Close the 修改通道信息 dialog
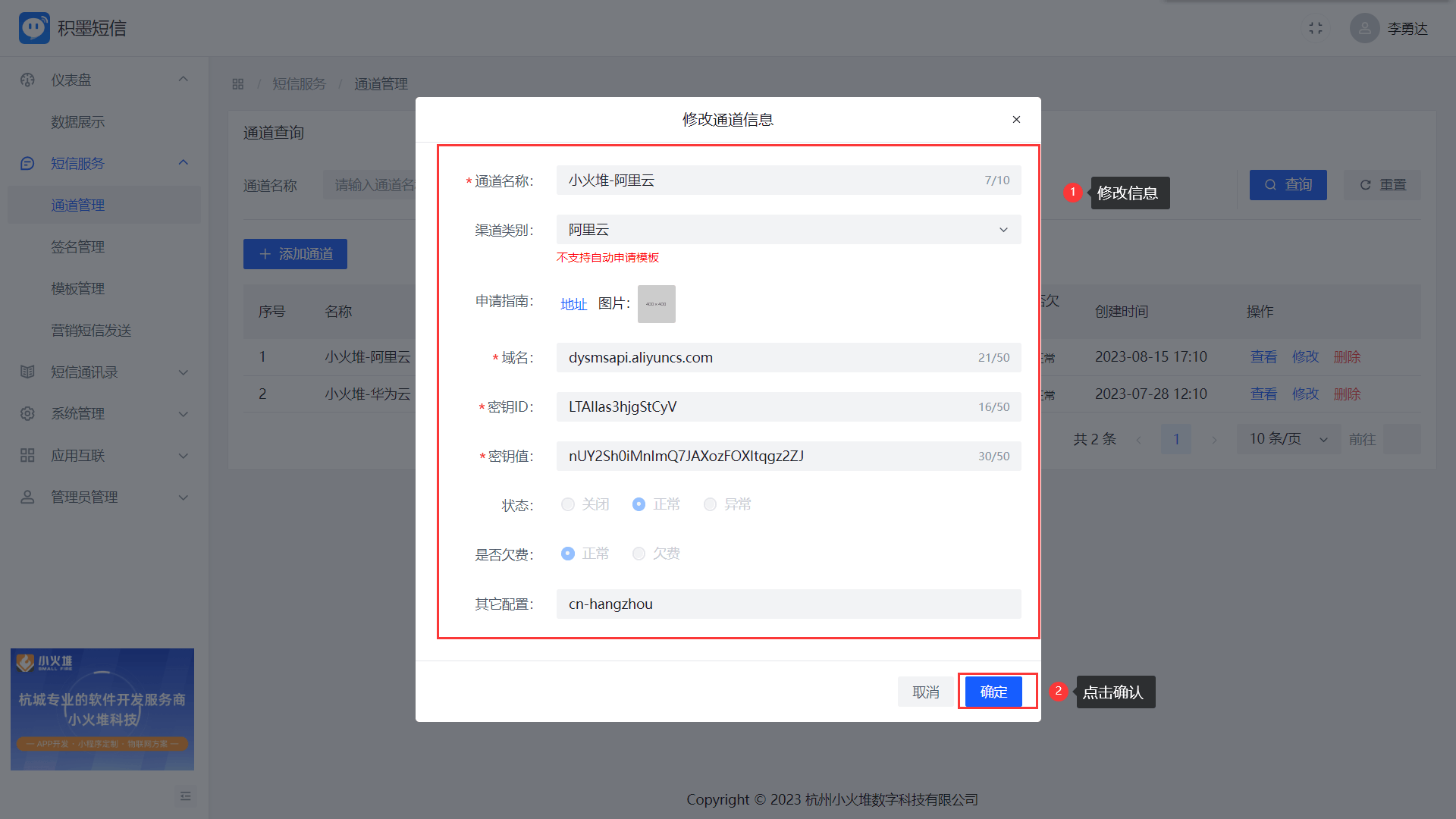This screenshot has height=819, width=1456. (1016, 120)
